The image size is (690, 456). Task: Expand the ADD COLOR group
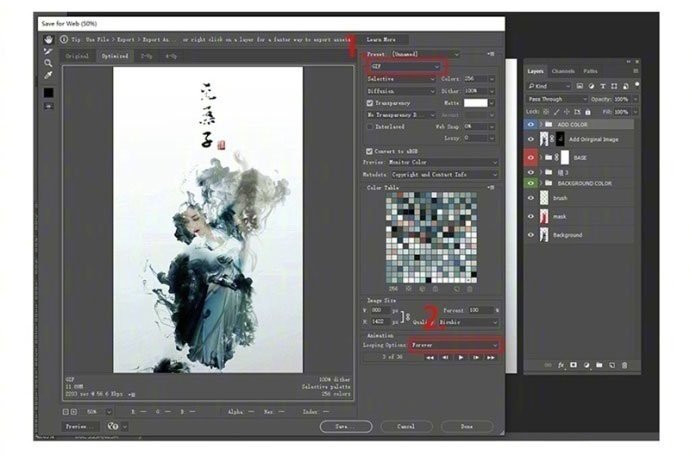click(541, 125)
